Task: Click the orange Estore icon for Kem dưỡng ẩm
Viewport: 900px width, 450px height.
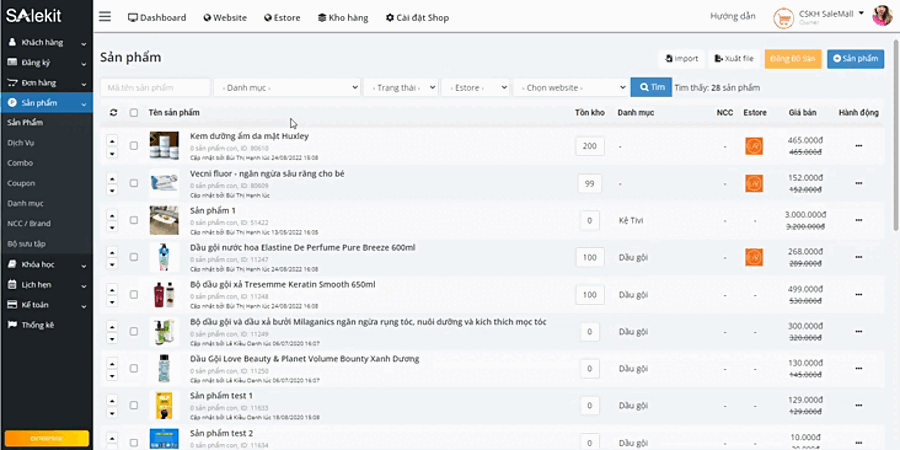Action: 754,146
